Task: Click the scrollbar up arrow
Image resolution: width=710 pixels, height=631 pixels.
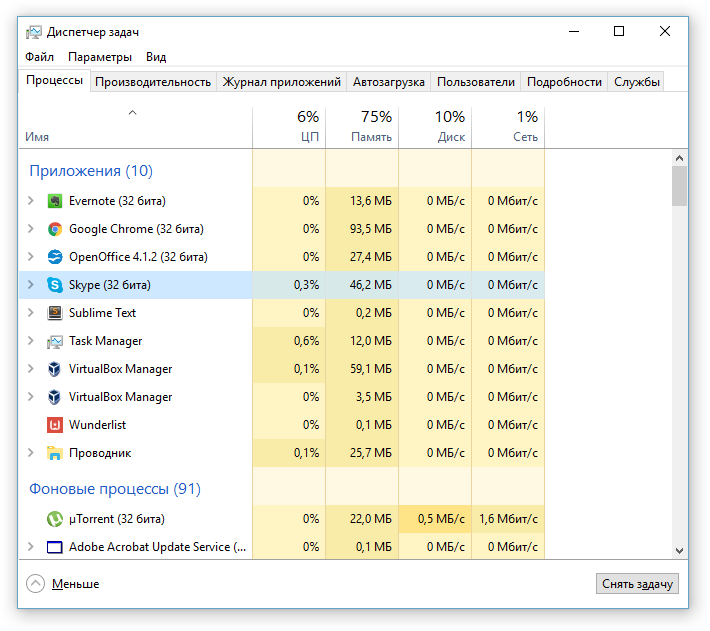Action: click(679, 158)
